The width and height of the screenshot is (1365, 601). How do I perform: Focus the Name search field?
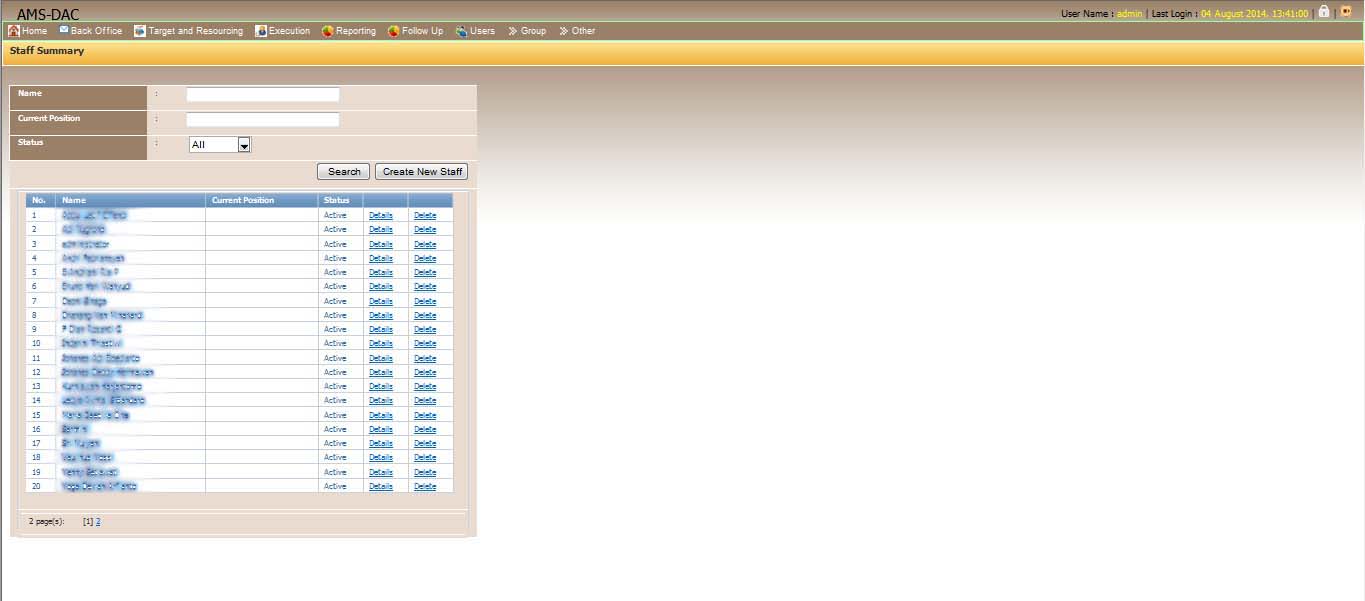point(263,95)
